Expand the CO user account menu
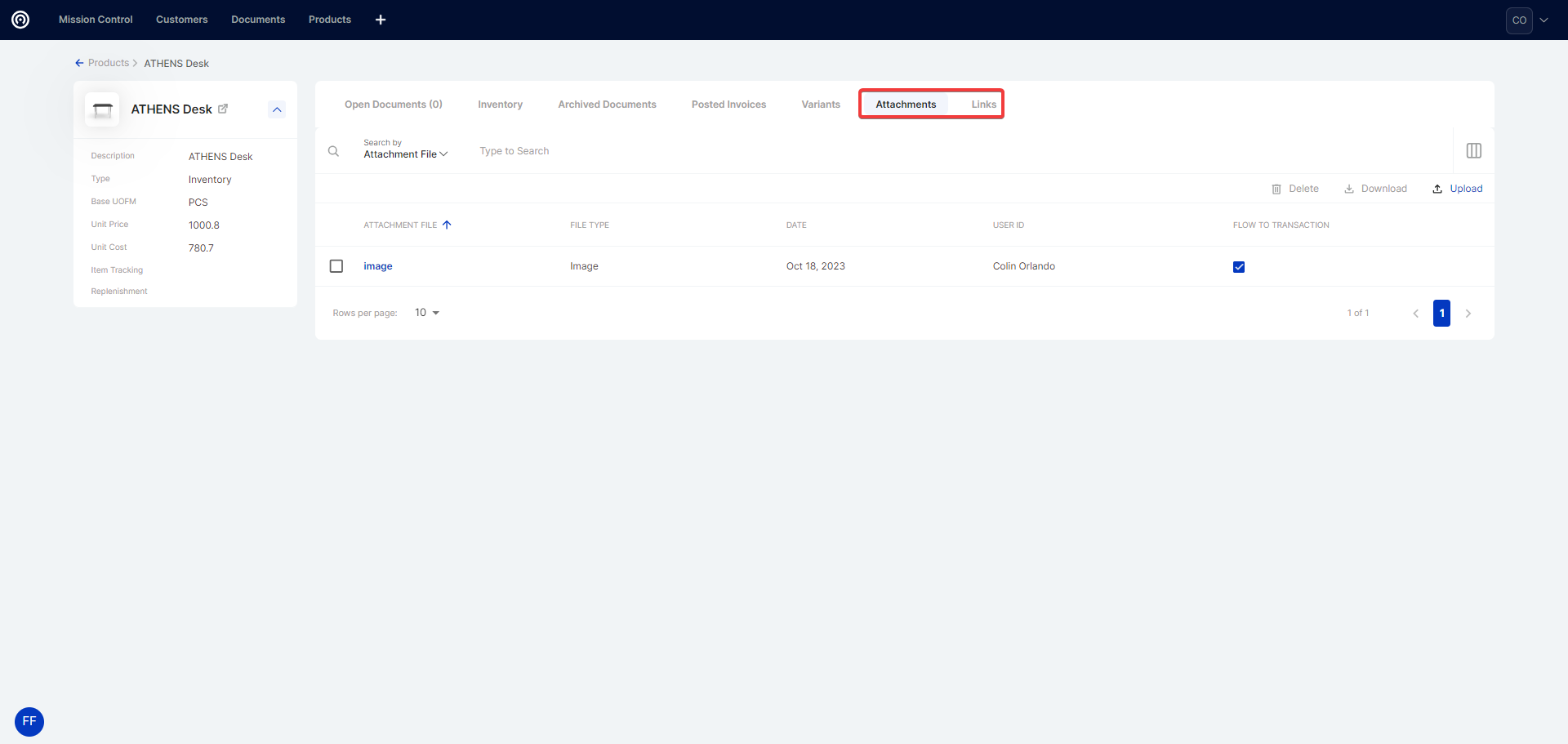Screen dimensions: 1568x744 coord(1543,20)
